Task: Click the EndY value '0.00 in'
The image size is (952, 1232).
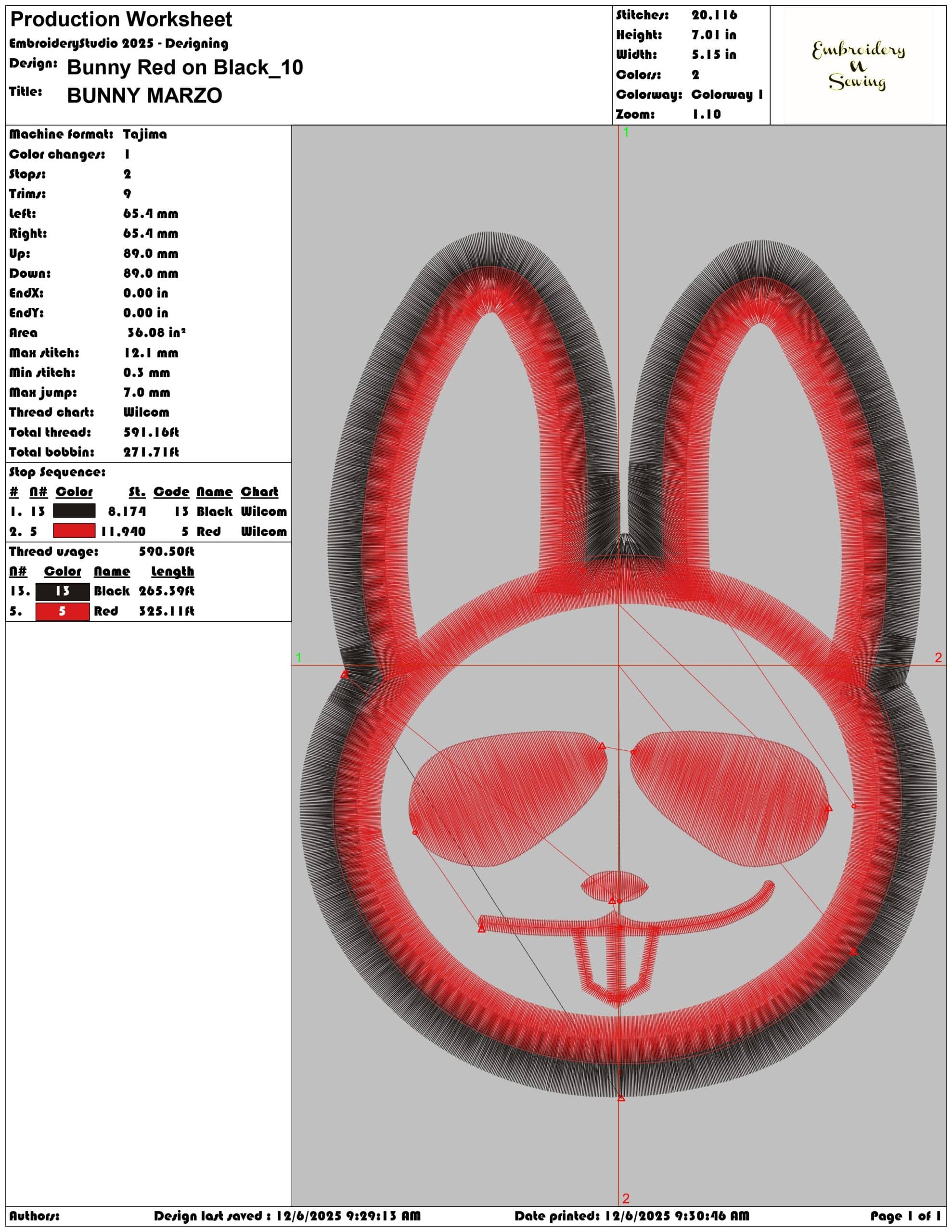Action: tap(146, 313)
